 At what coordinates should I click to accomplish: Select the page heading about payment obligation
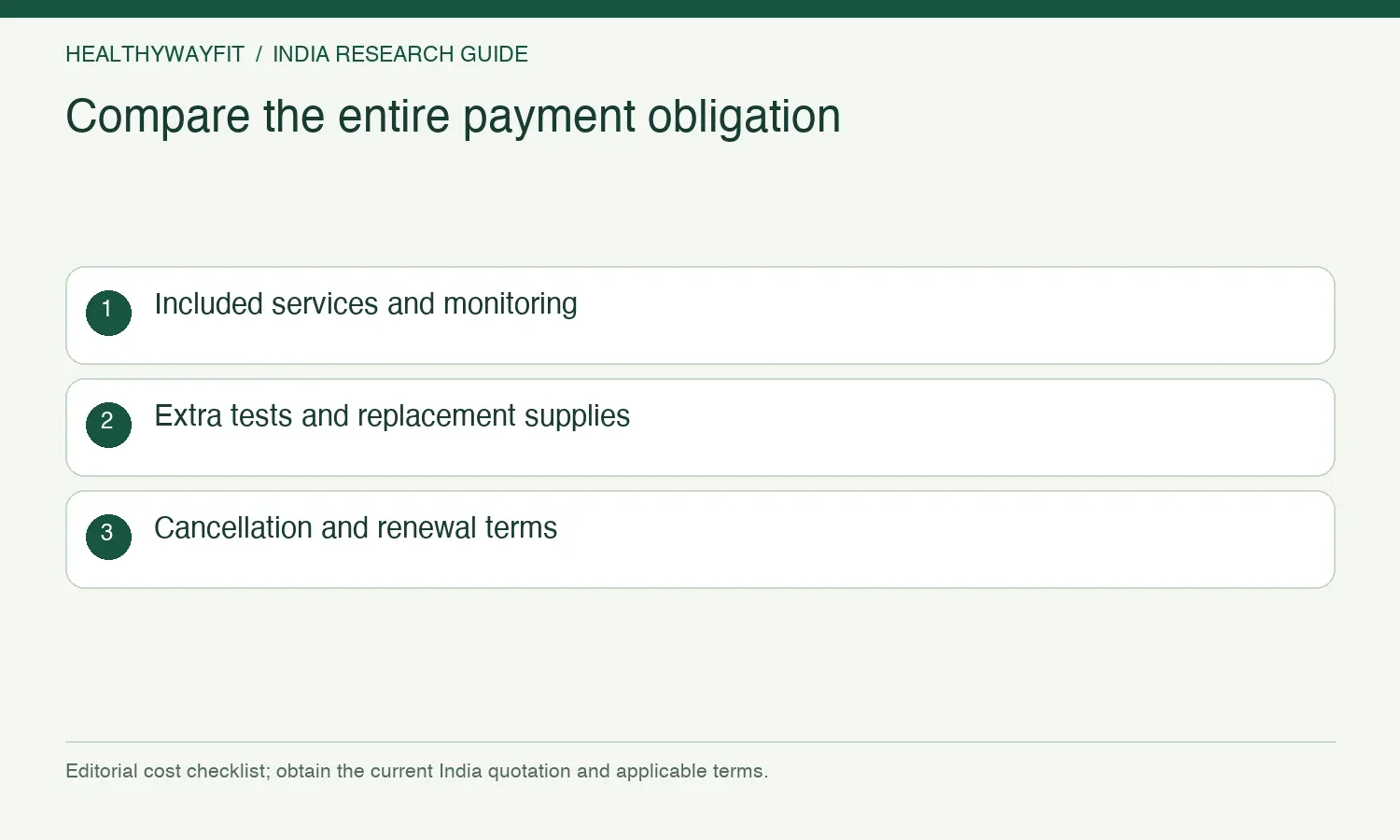tap(453, 117)
